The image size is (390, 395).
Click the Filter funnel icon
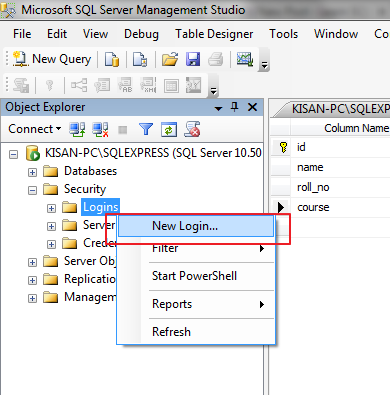(146, 129)
